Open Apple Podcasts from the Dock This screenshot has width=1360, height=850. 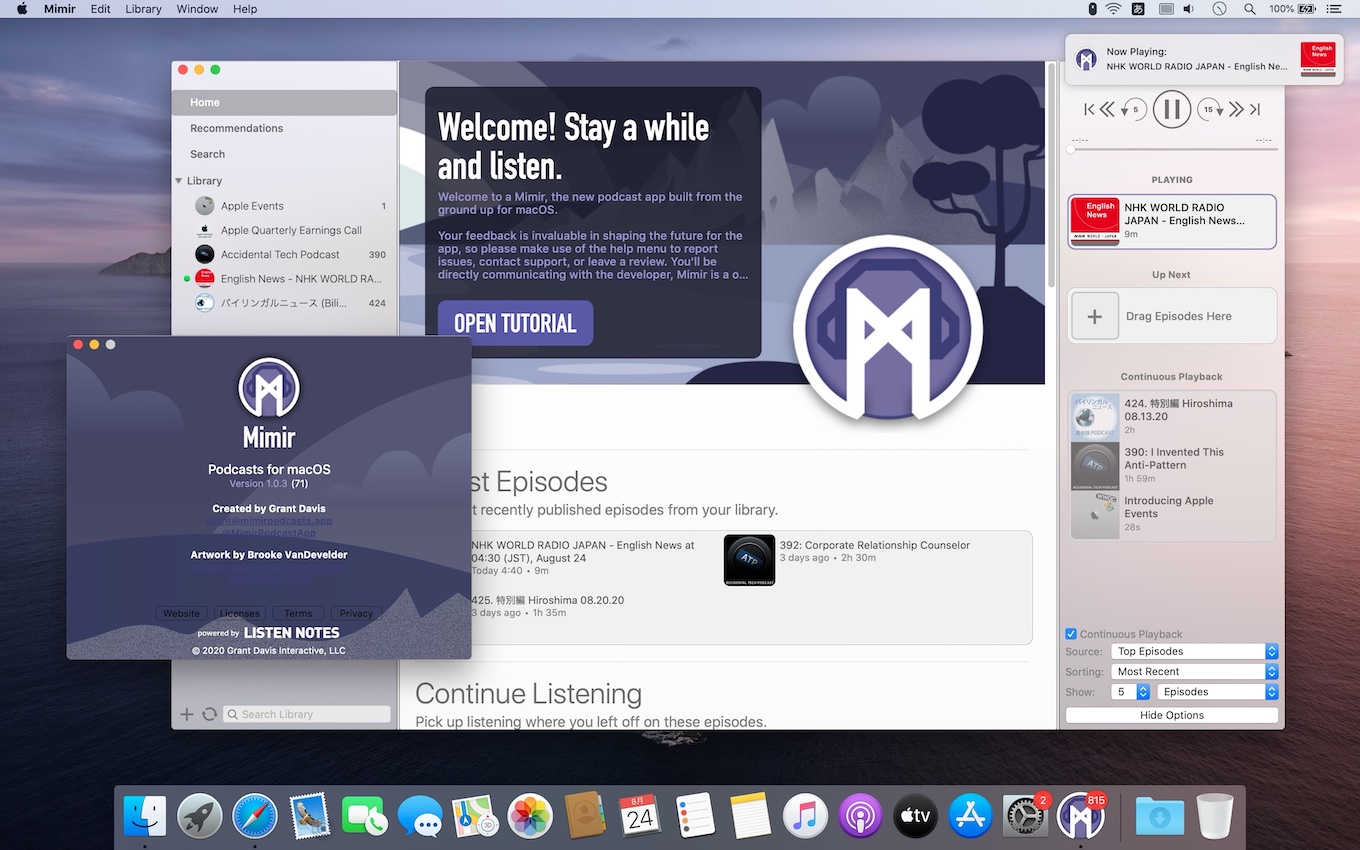point(860,816)
